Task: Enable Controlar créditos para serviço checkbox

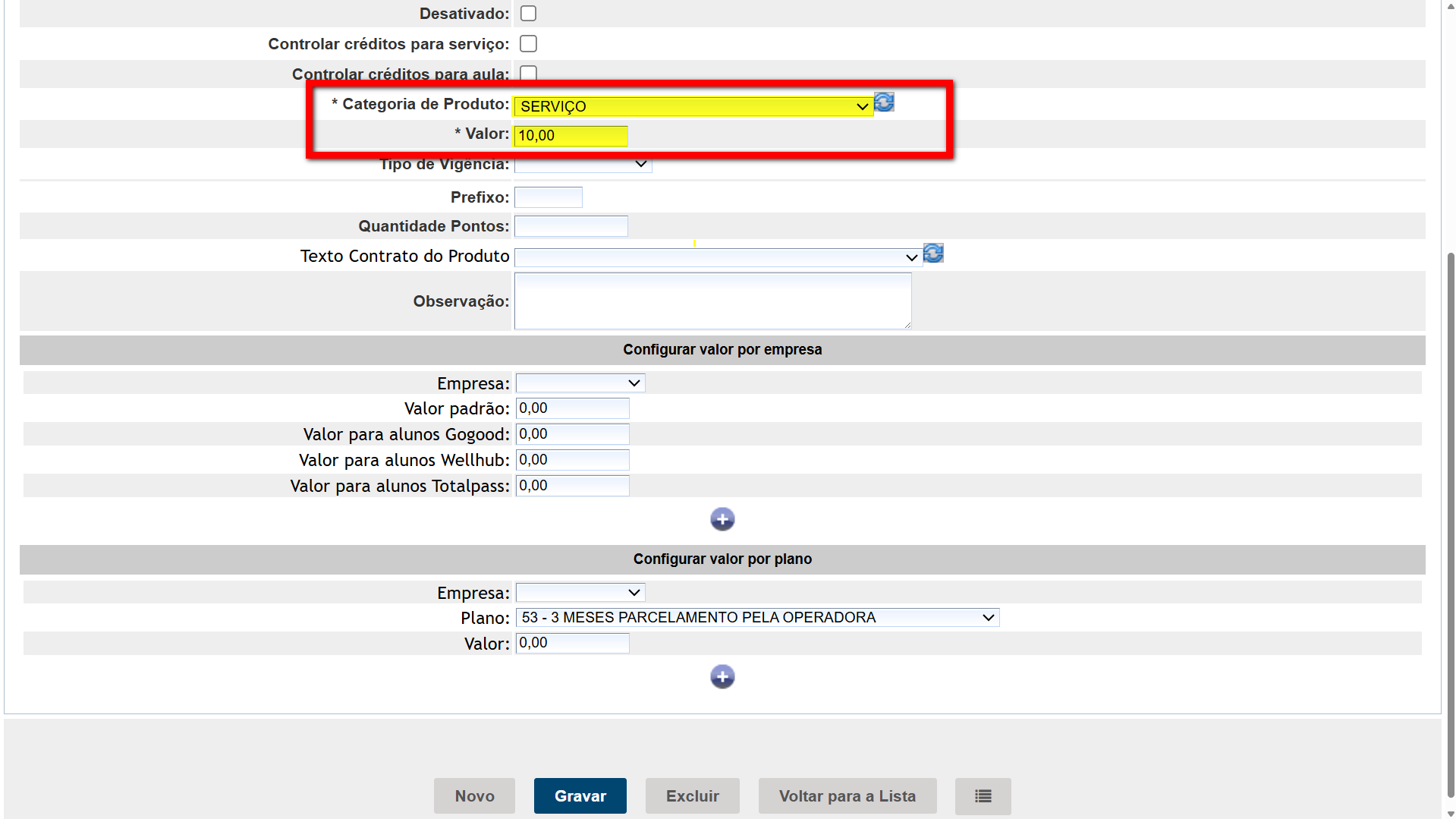Action: (x=528, y=44)
